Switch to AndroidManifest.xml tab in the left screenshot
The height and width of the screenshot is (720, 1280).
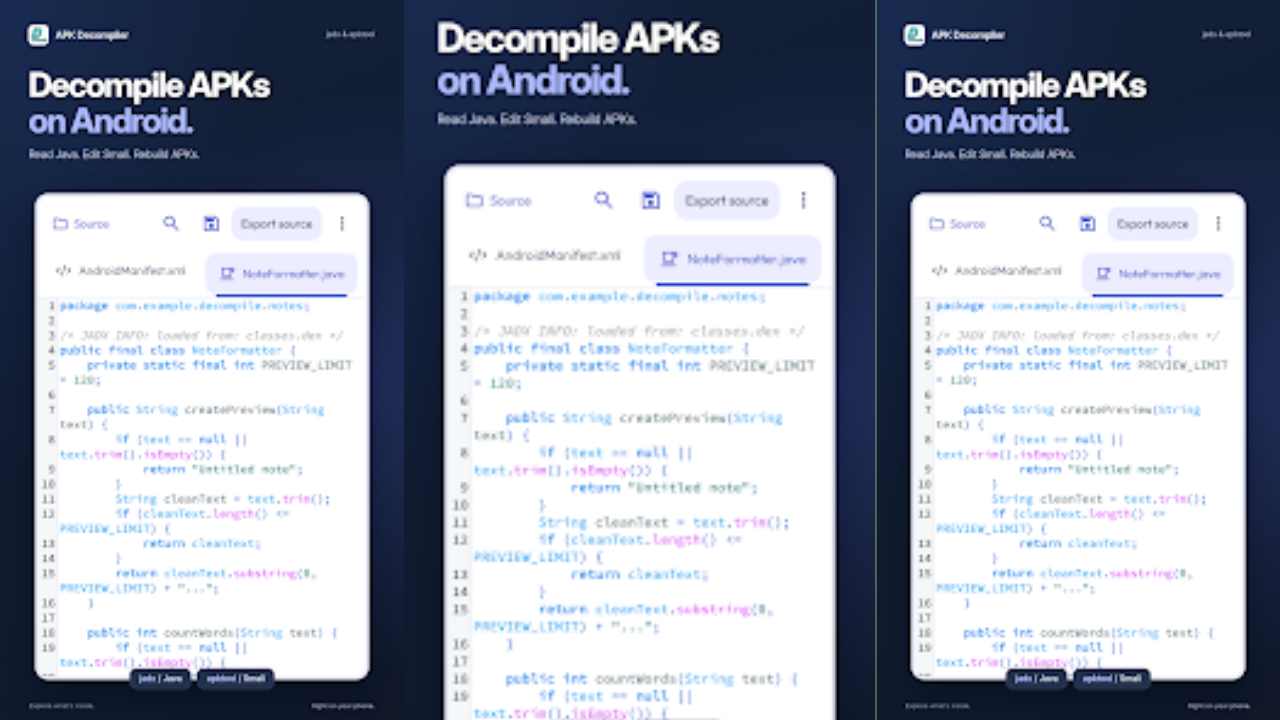[x=121, y=271]
